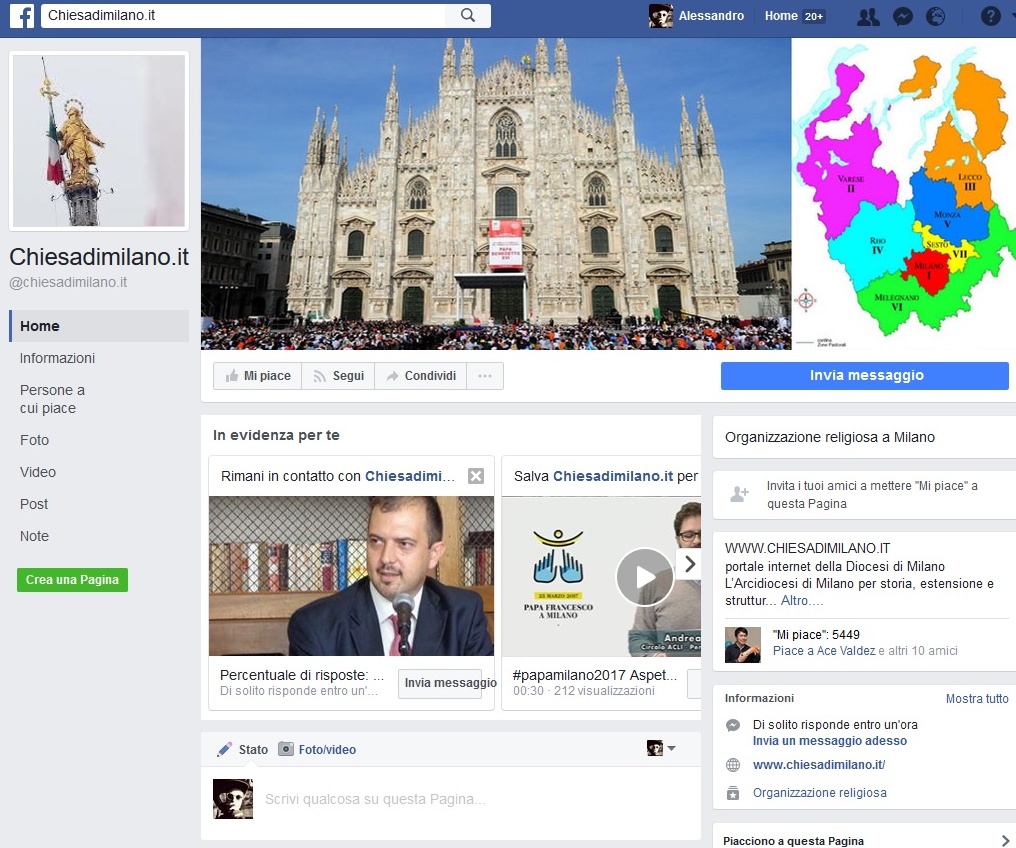Select Home in page sidebar
Viewport: 1016px width, 848px height.
point(100,326)
